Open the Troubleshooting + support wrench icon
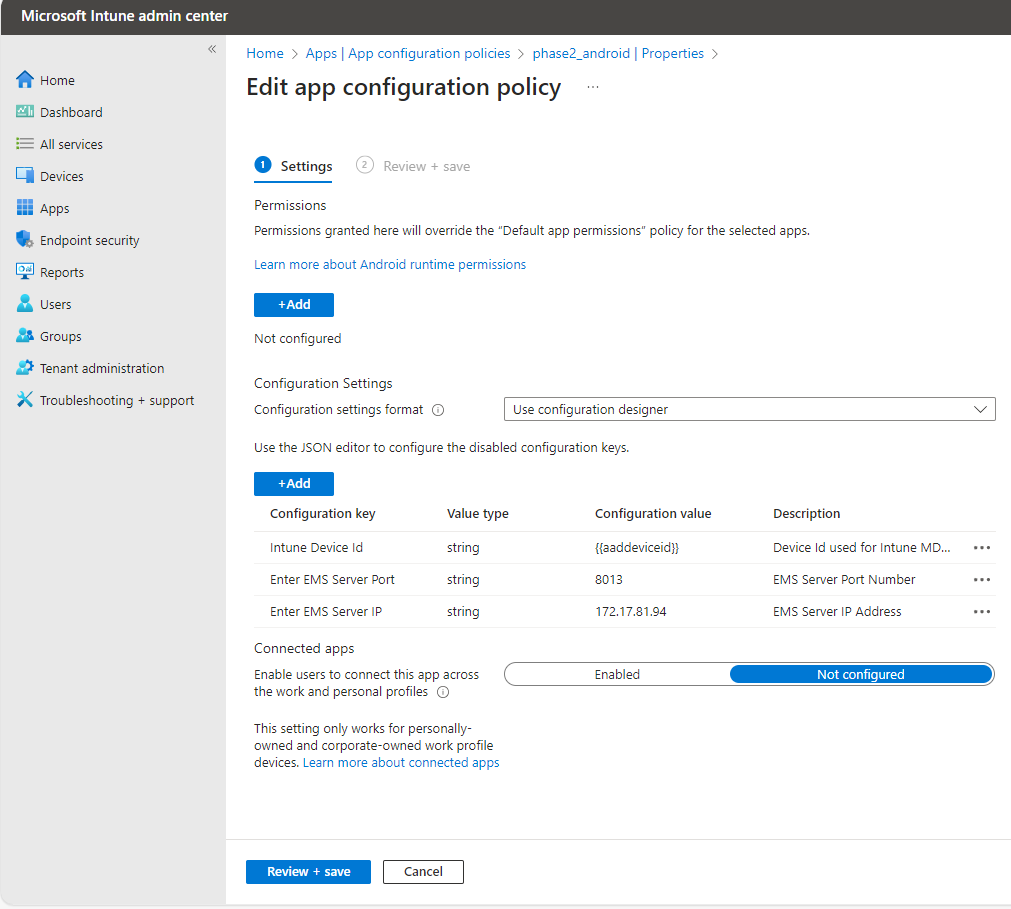The height and width of the screenshot is (909, 1011). [25, 400]
